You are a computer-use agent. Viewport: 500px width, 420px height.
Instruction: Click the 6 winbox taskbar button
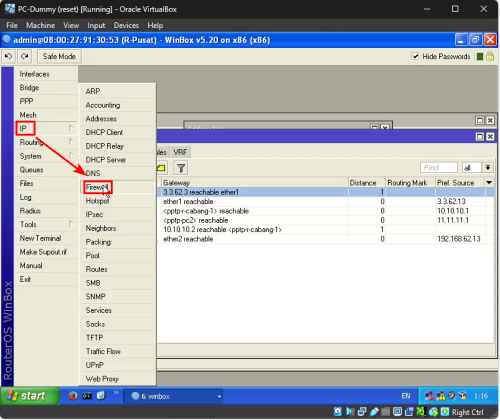(x=173, y=396)
